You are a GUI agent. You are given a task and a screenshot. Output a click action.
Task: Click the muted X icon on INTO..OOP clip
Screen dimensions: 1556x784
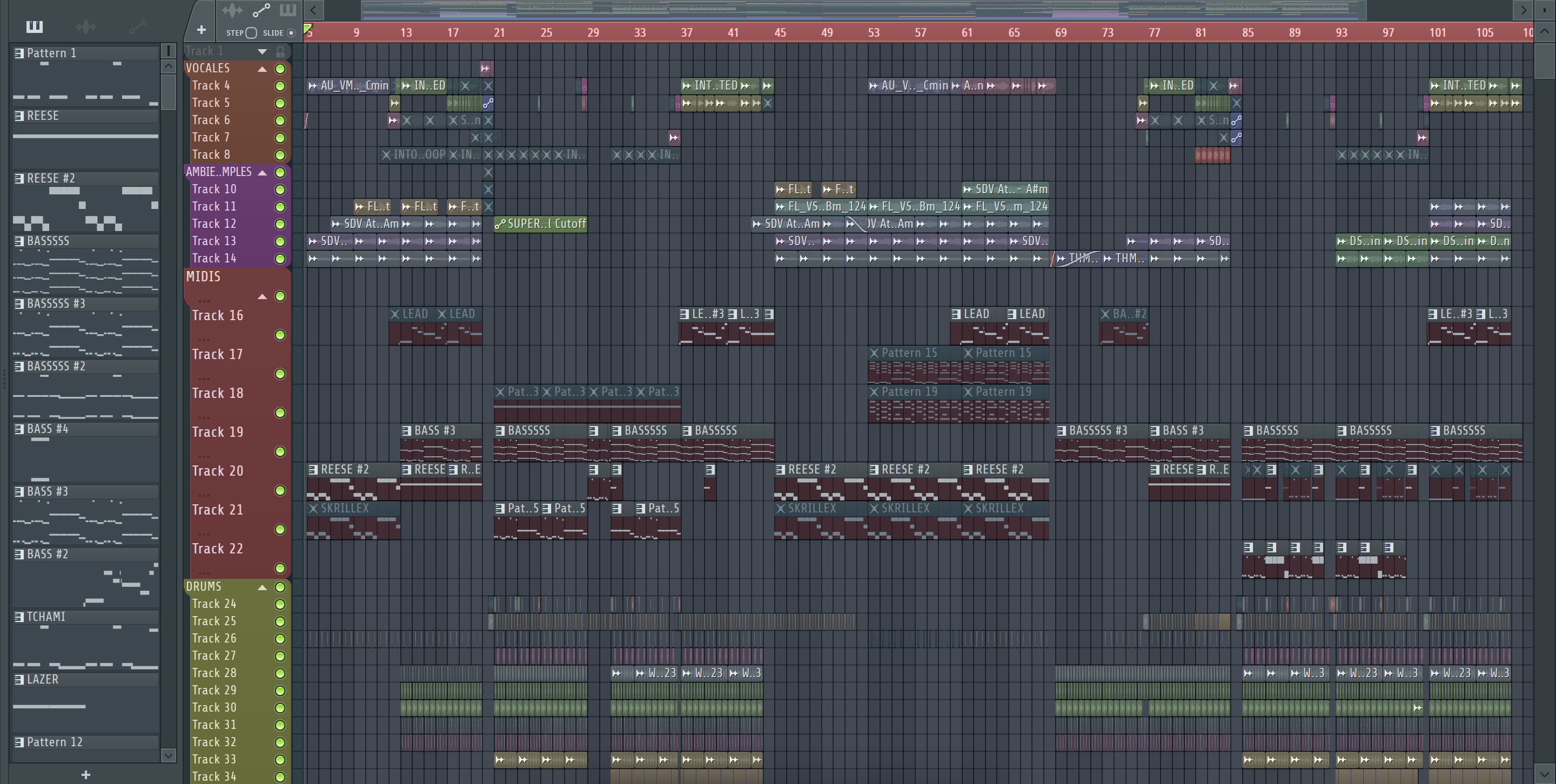(386, 155)
